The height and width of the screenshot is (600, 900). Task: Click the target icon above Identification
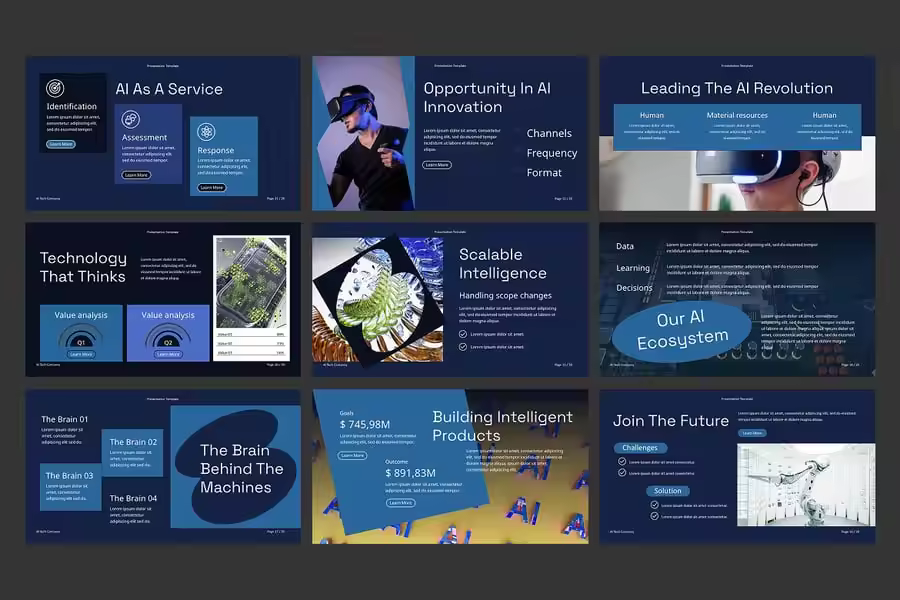pyautogui.click(x=56, y=88)
